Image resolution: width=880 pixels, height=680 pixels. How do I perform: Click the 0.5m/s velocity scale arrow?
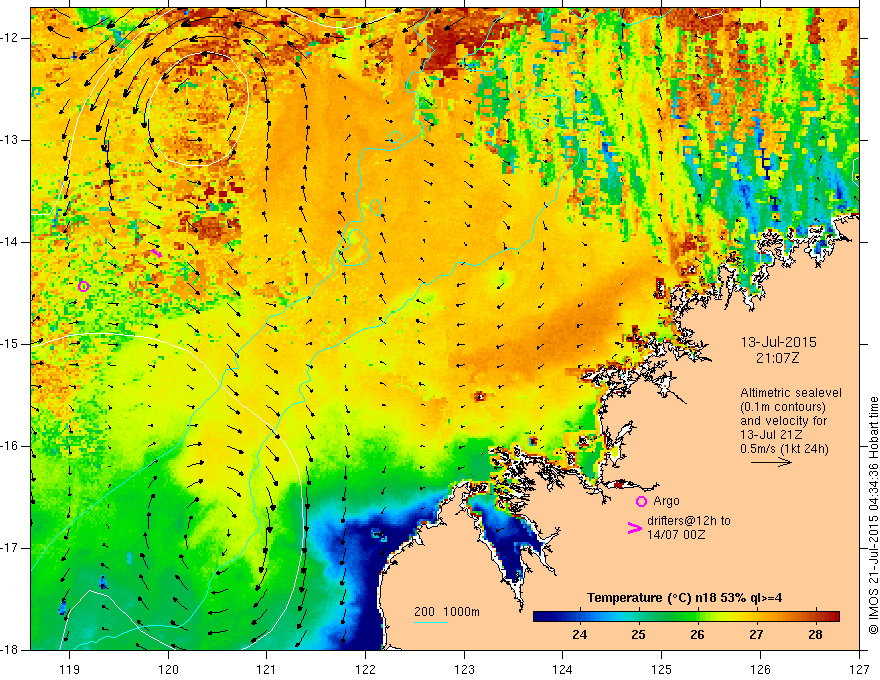click(771, 462)
